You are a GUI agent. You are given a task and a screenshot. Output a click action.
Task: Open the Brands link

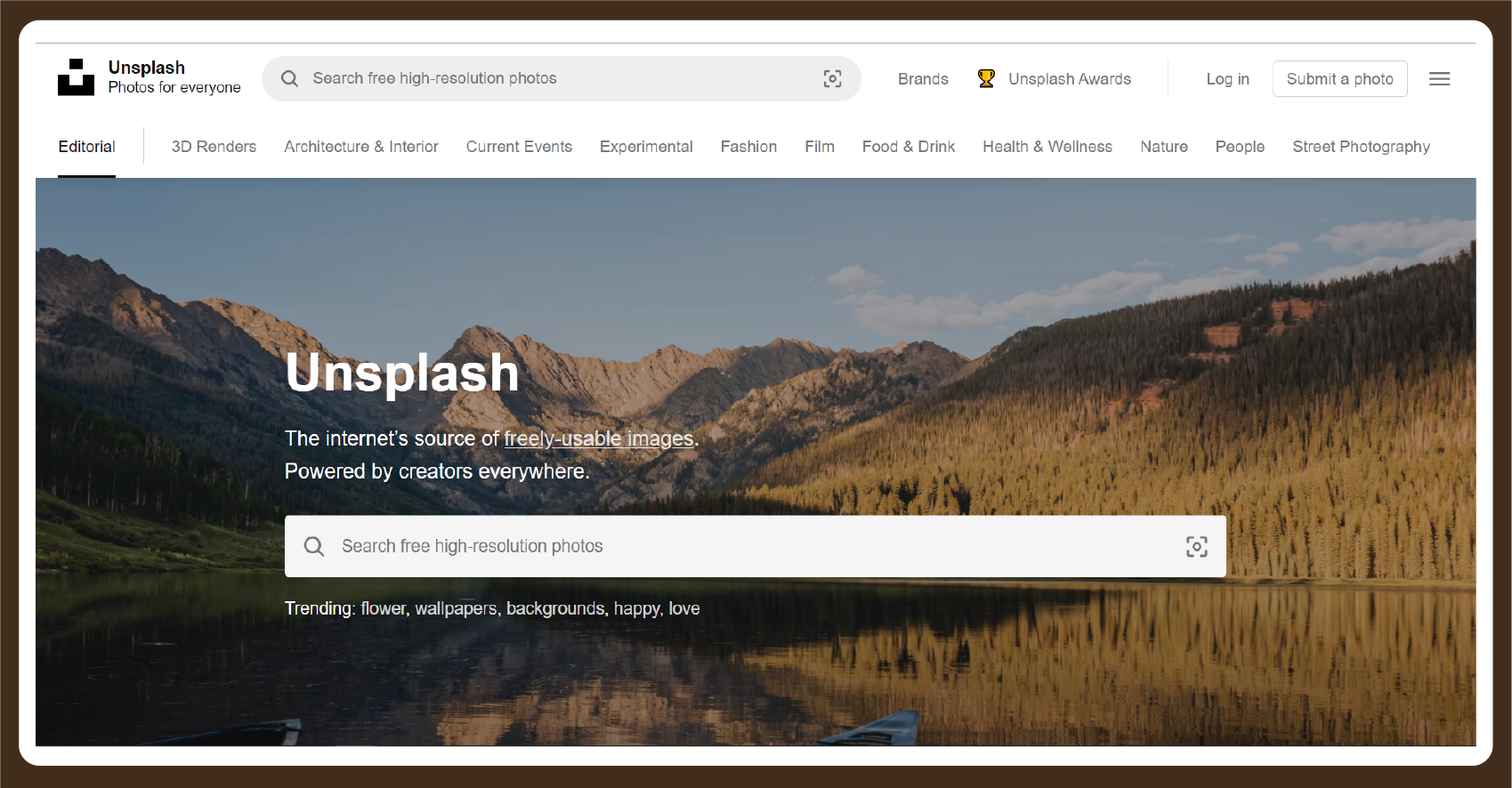pyautogui.click(x=923, y=79)
